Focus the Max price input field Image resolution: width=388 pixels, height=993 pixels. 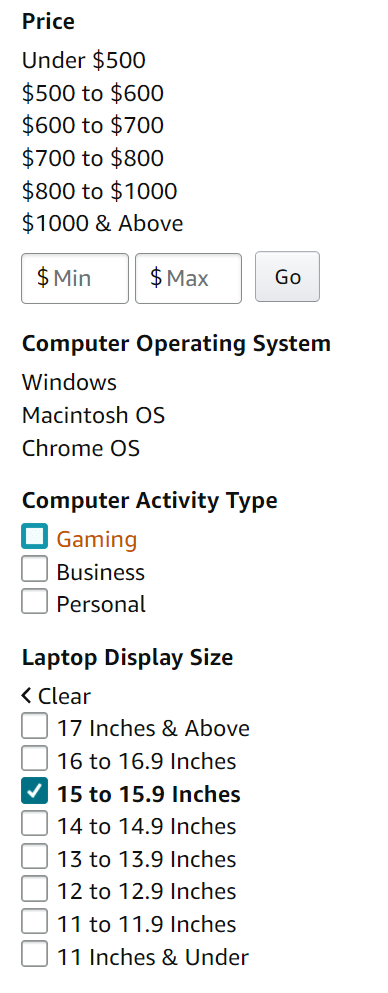pos(189,279)
